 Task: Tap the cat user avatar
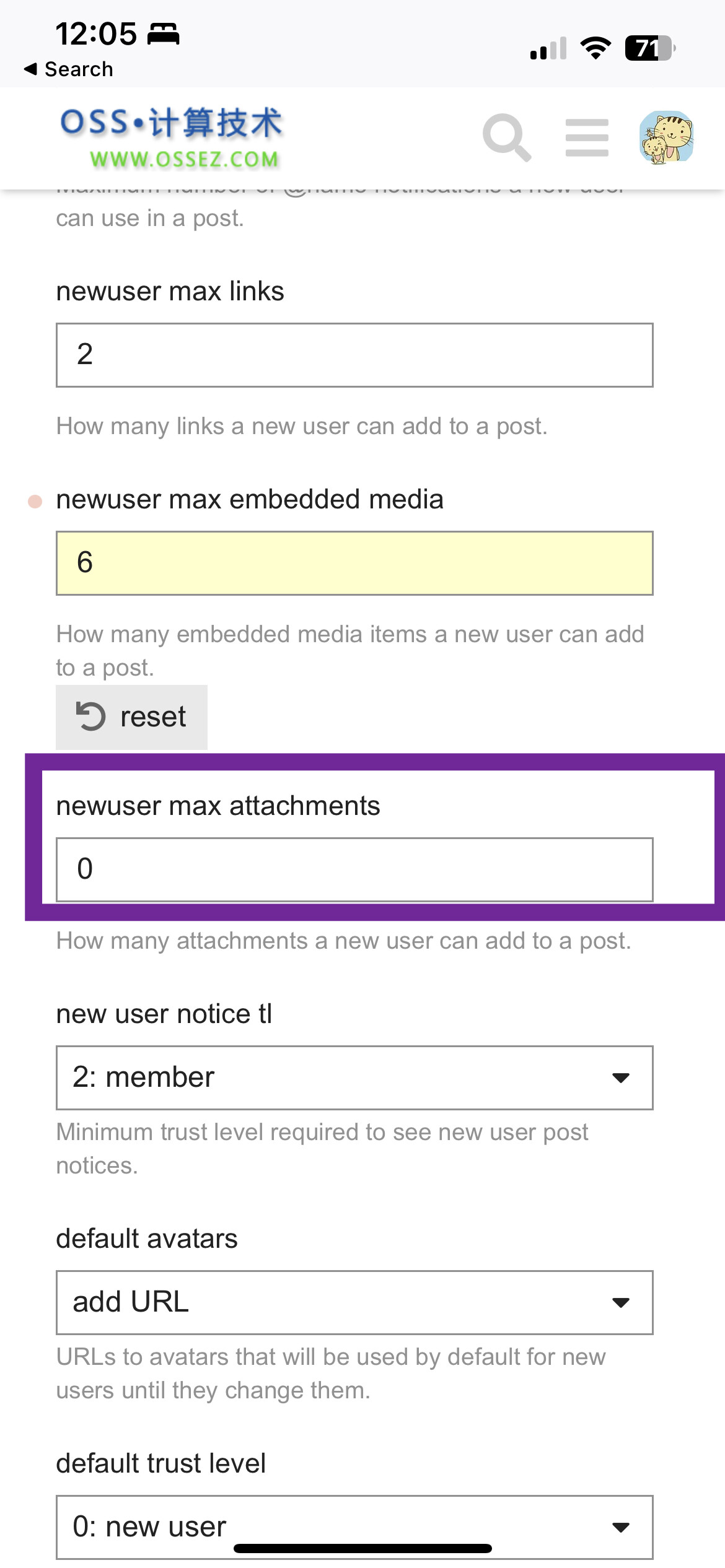point(666,137)
